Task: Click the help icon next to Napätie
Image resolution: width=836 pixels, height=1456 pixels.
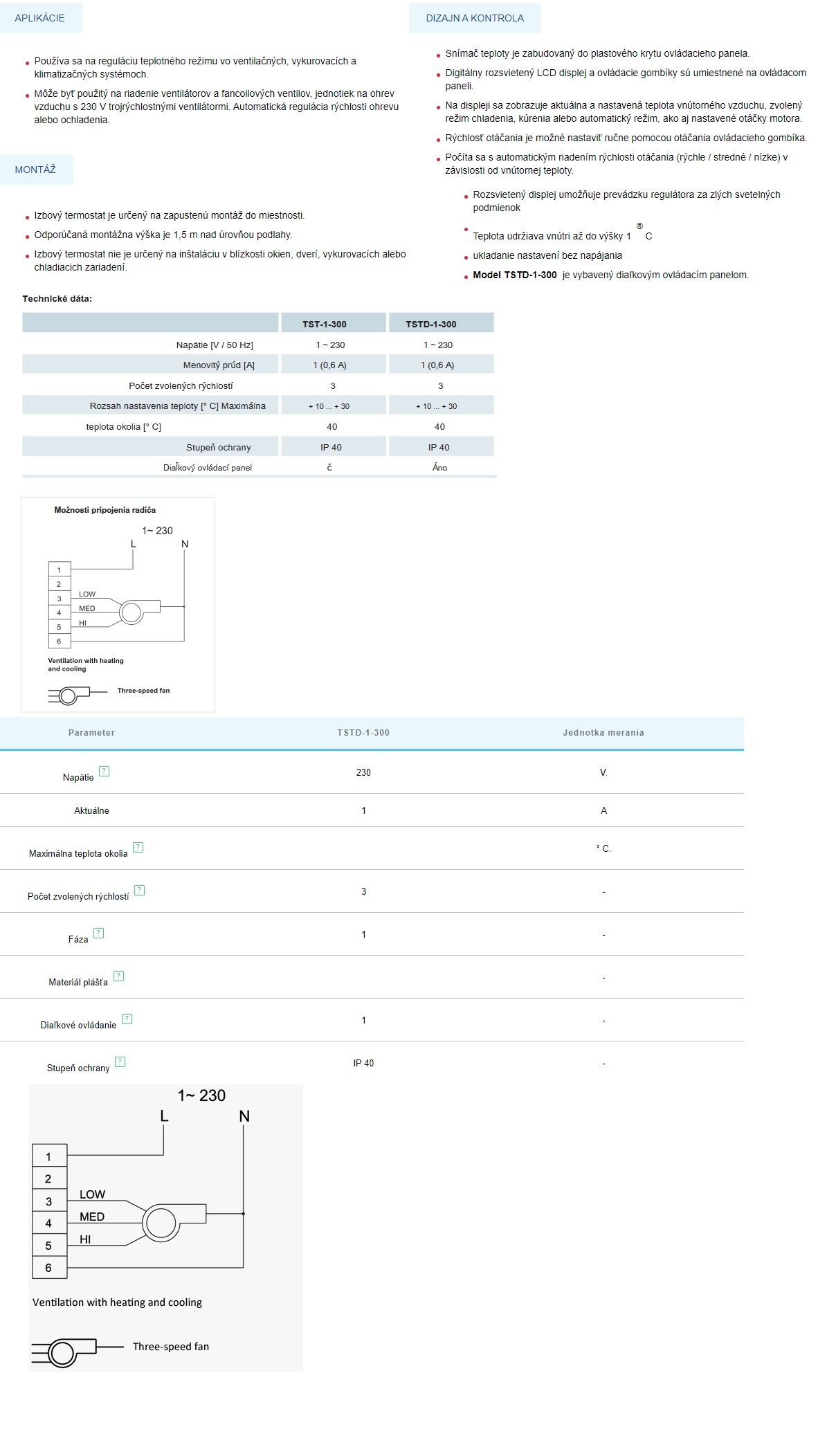Action: click(x=104, y=771)
